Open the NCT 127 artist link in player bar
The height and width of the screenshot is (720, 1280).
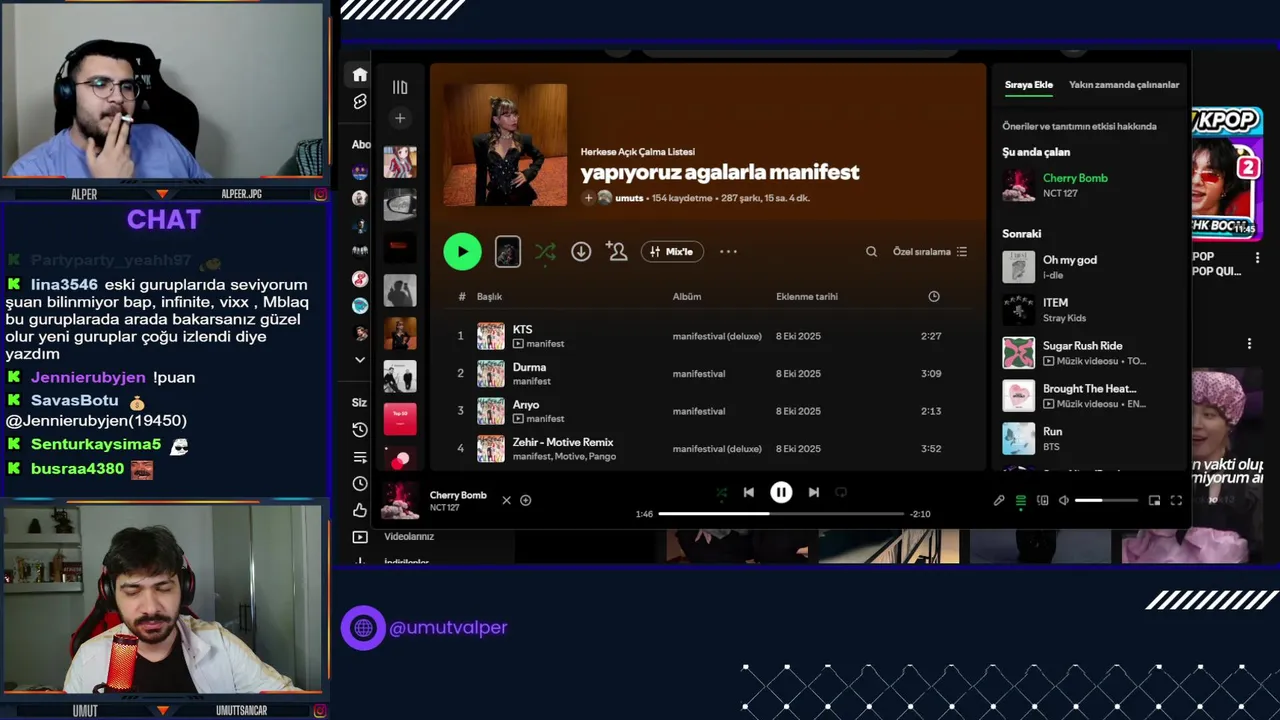pos(446,508)
